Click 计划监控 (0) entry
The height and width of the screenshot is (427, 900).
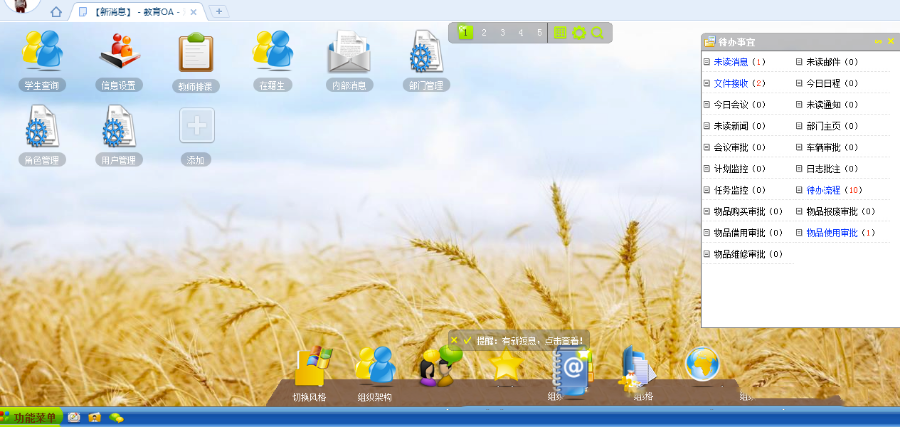[x=739, y=169]
